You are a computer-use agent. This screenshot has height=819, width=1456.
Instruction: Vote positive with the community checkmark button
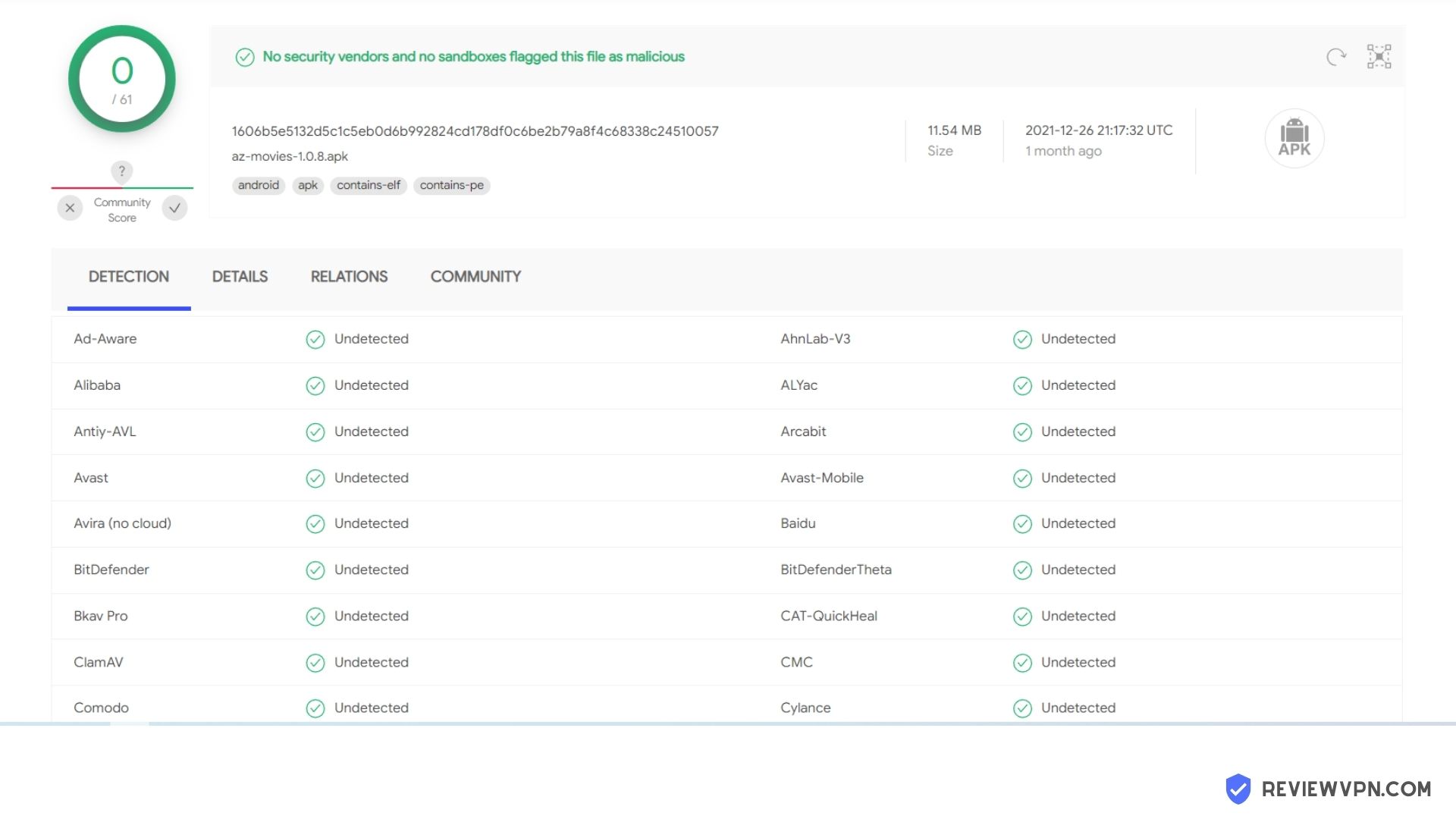174,208
